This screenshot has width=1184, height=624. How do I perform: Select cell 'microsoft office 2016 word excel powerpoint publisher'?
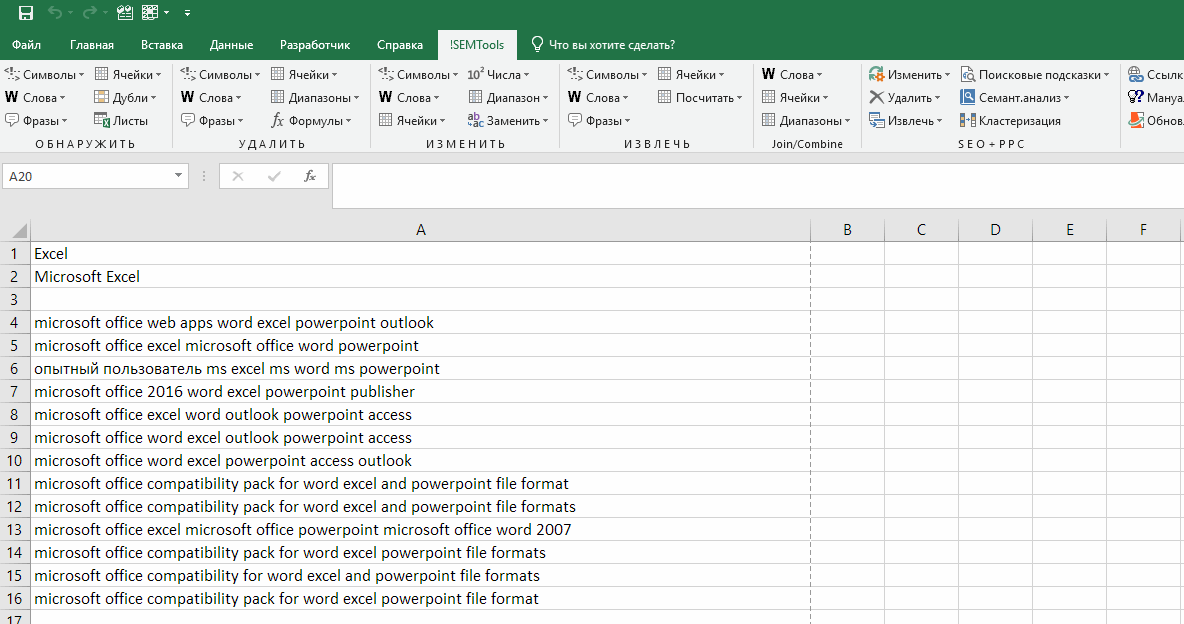coord(421,391)
